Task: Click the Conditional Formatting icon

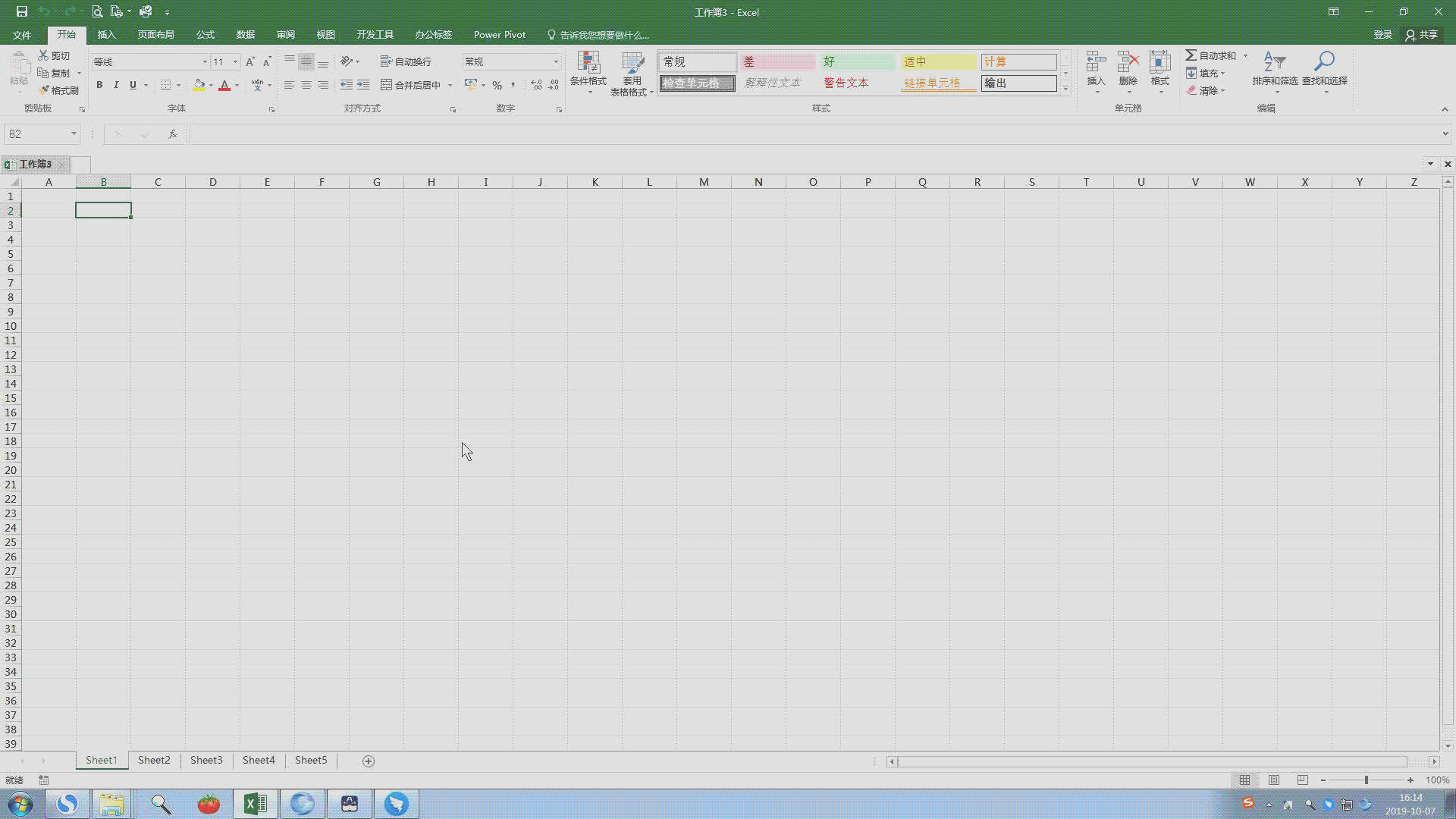Action: 588,63
